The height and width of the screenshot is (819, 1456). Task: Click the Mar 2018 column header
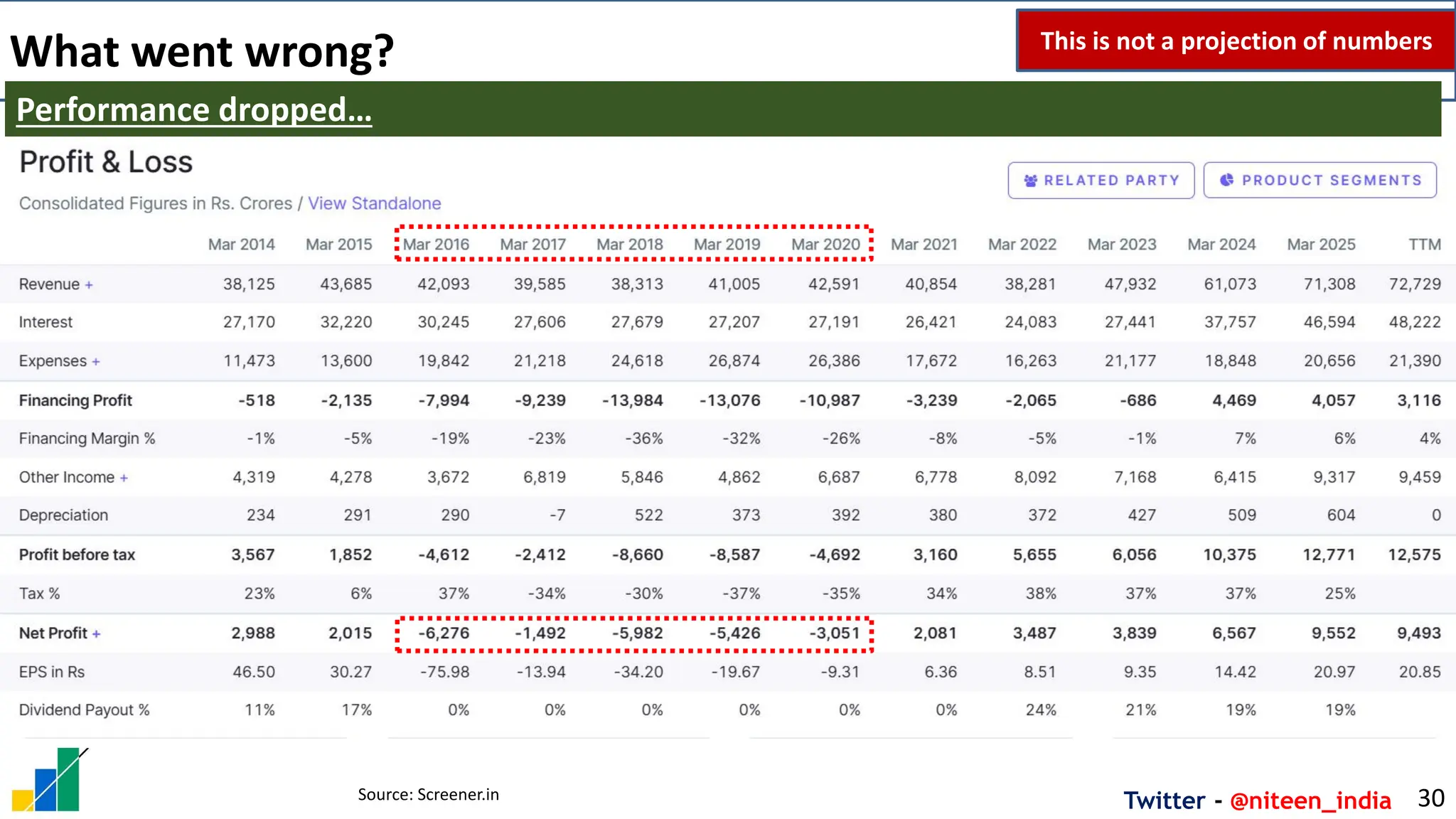click(630, 245)
